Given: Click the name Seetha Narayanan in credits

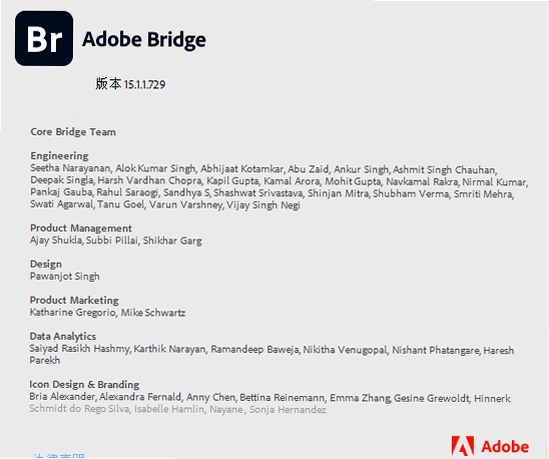Looking at the screenshot, I should [x=70, y=168].
